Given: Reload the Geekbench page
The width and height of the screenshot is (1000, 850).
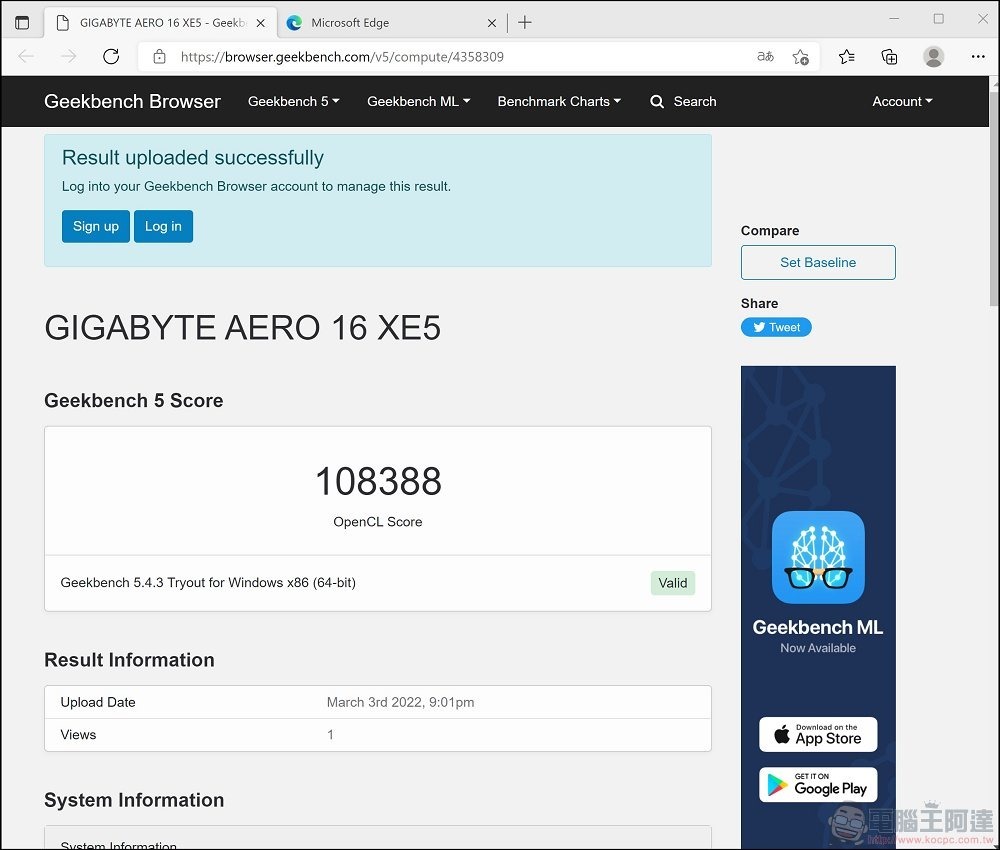Looking at the screenshot, I should coord(111,57).
